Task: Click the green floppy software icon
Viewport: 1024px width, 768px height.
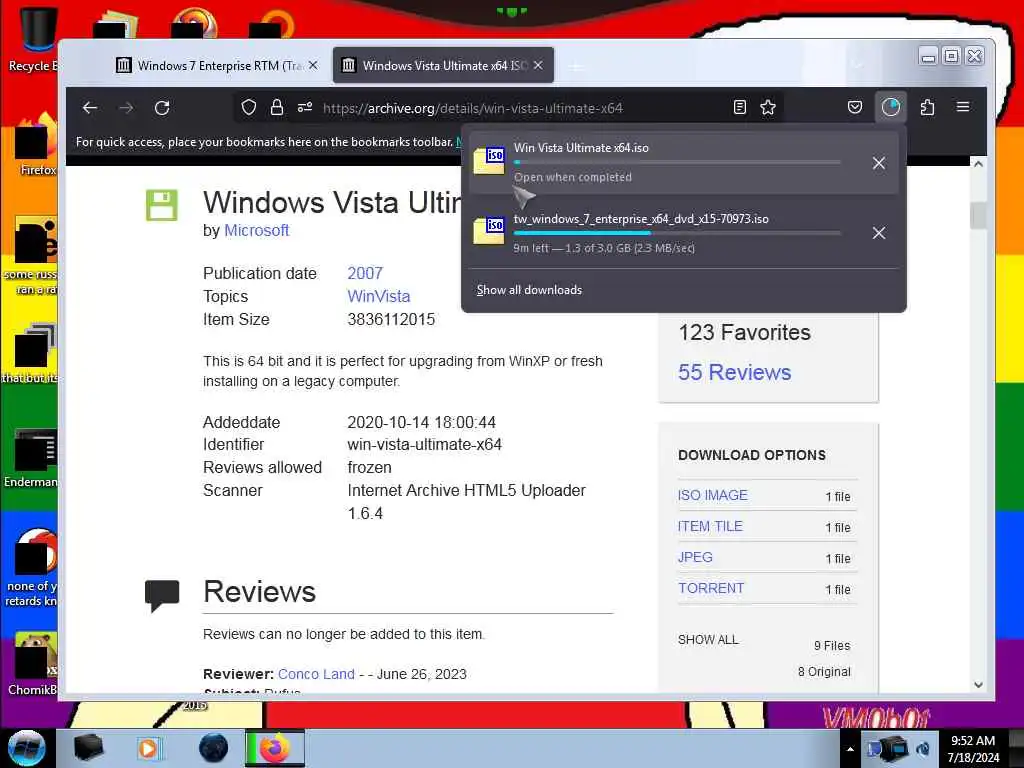Action: [x=162, y=205]
